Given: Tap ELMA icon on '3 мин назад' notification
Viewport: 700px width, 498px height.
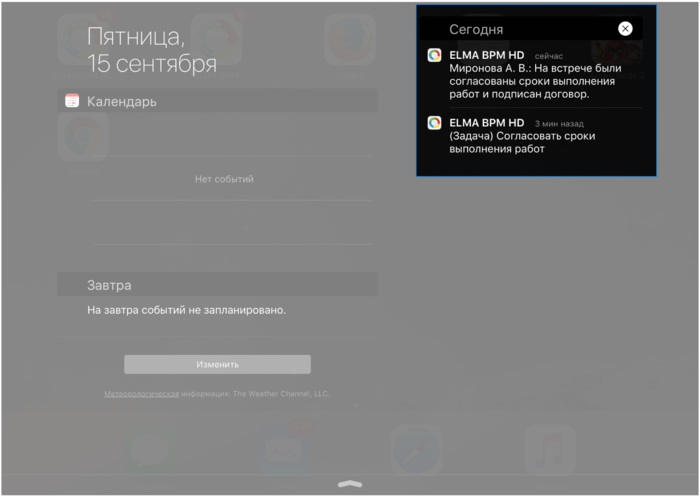Looking at the screenshot, I should point(434,123).
